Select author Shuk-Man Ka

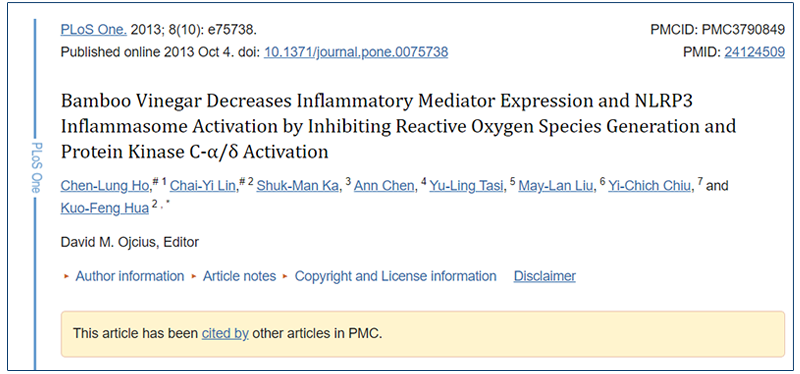click(x=297, y=186)
